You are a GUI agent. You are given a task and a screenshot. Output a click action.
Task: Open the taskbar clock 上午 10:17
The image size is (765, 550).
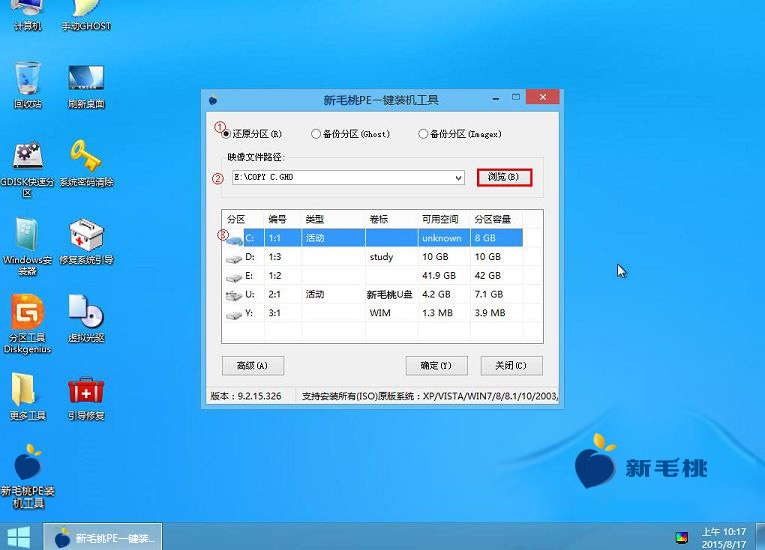[x=724, y=537]
